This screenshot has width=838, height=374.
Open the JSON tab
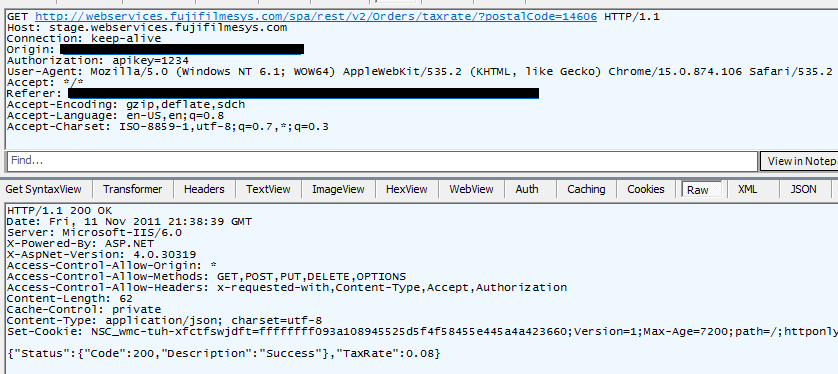[x=803, y=189]
